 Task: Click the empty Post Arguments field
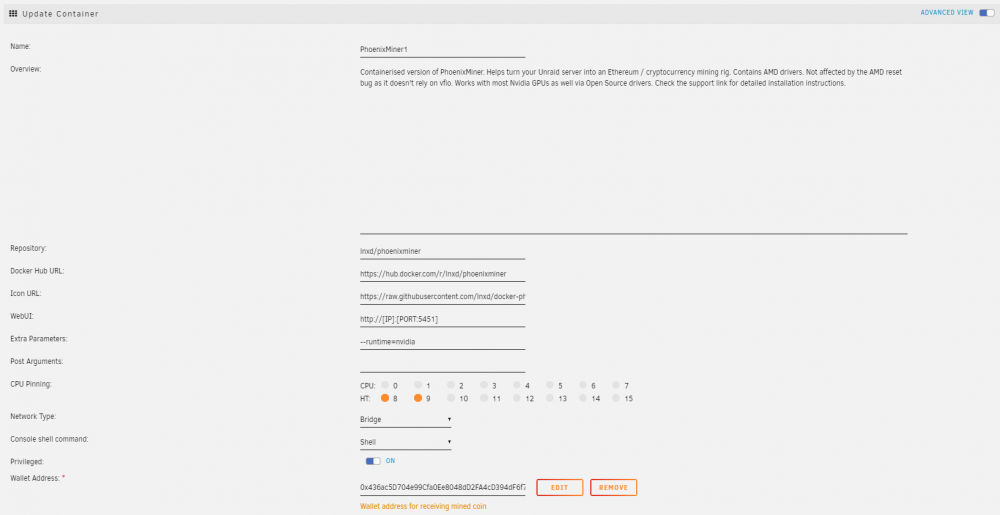[443, 364]
